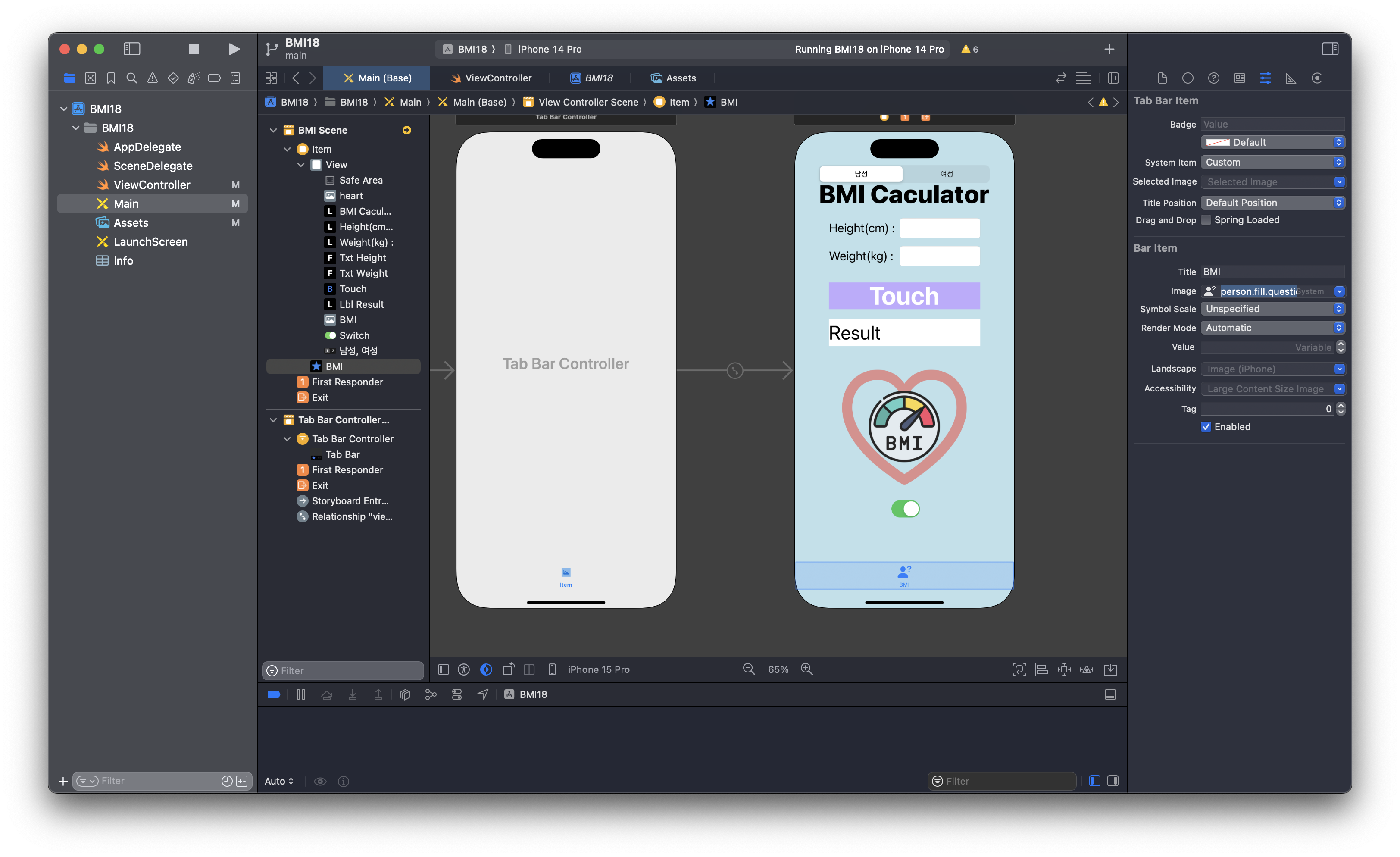Open the Connections inspector icon

[1317, 78]
